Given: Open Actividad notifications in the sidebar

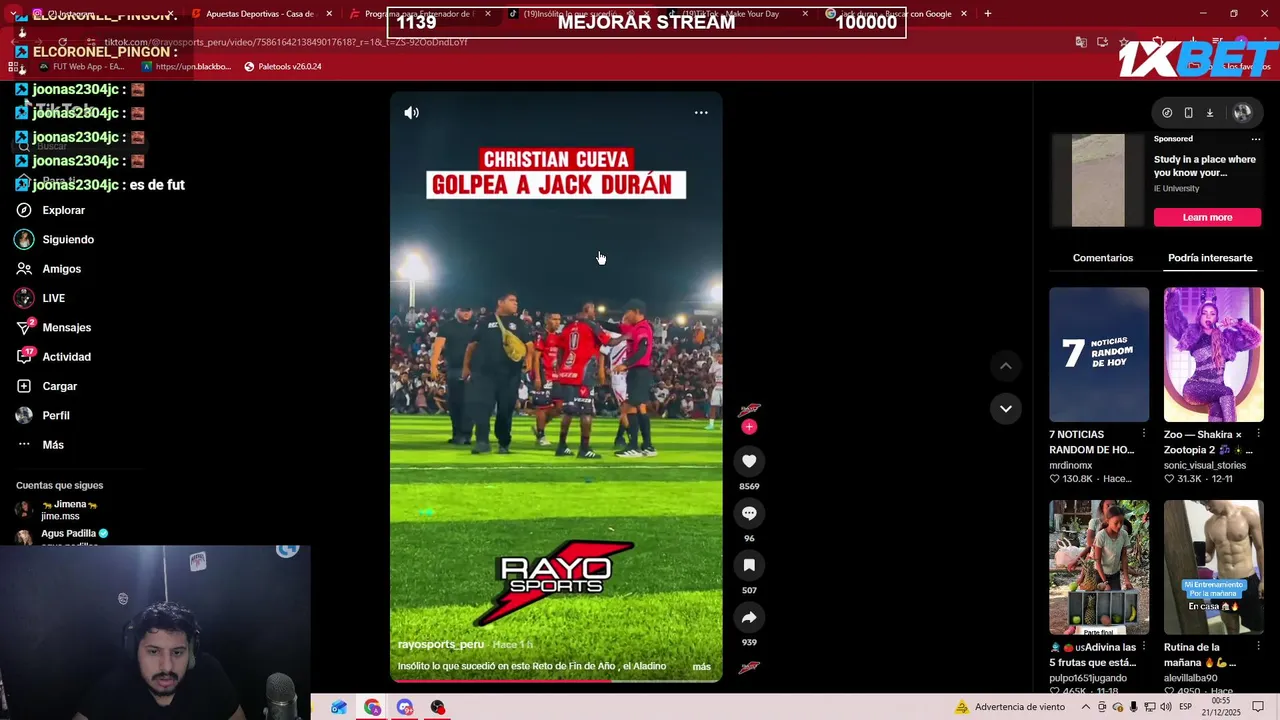Looking at the screenshot, I should pyautogui.click(x=66, y=357).
